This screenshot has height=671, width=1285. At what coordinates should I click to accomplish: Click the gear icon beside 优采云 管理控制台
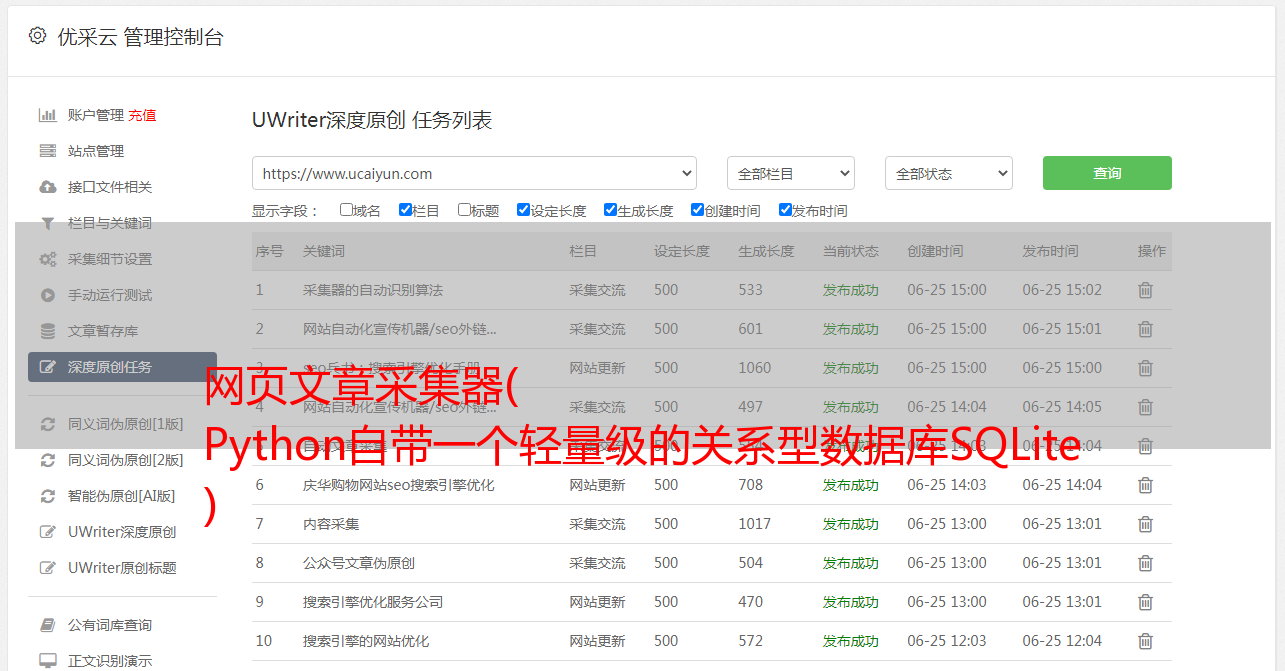[x=37, y=36]
